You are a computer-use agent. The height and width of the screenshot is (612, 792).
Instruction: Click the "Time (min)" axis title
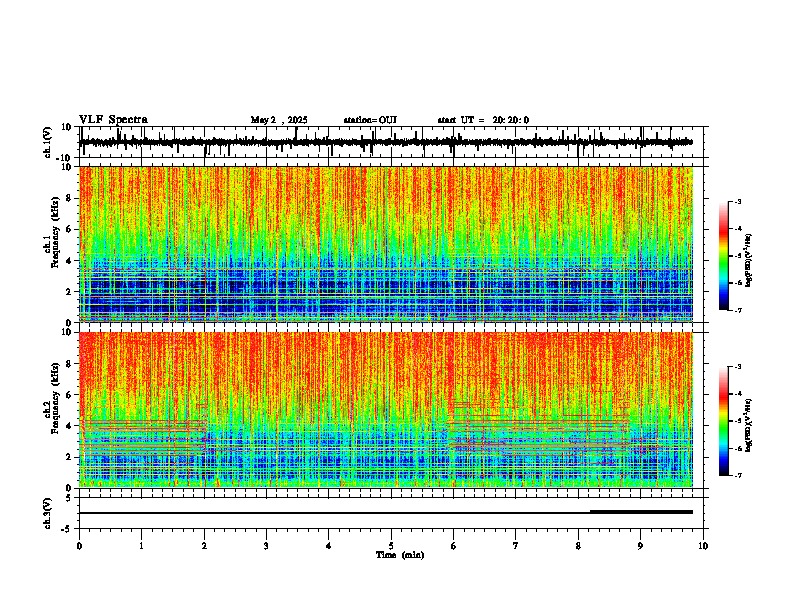click(x=400, y=555)
